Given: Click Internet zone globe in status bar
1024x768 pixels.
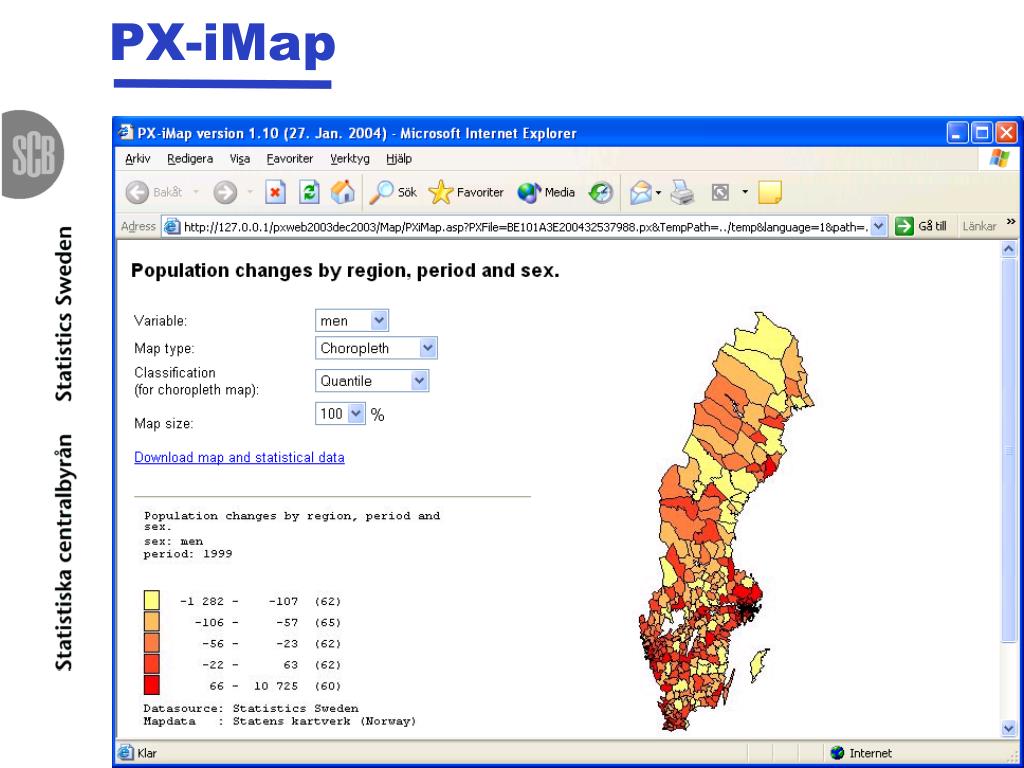Looking at the screenshot, I should [837, 753].
